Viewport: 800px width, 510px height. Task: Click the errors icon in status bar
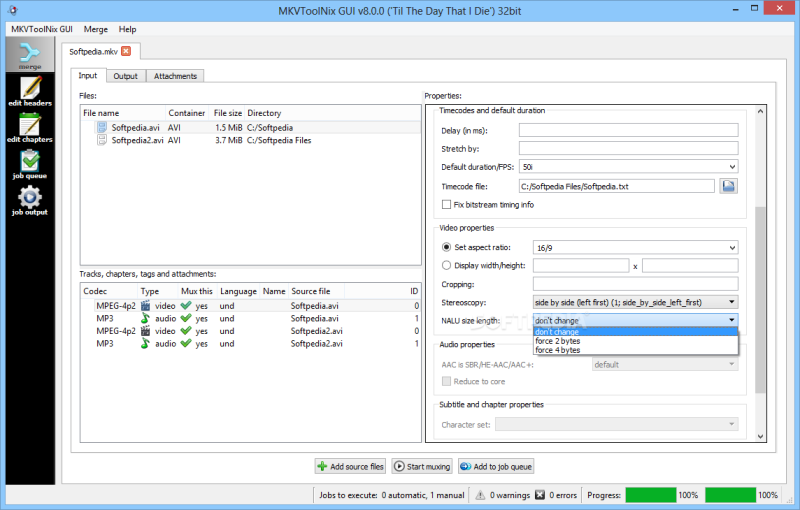540,495
